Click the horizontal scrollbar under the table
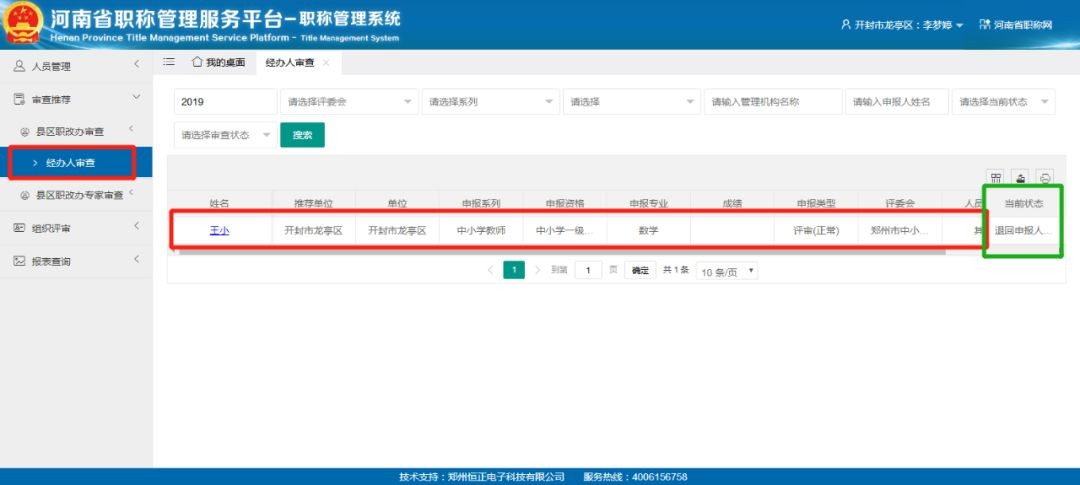The width and height of the screenshot is (1080, 485). pos(561,252)
